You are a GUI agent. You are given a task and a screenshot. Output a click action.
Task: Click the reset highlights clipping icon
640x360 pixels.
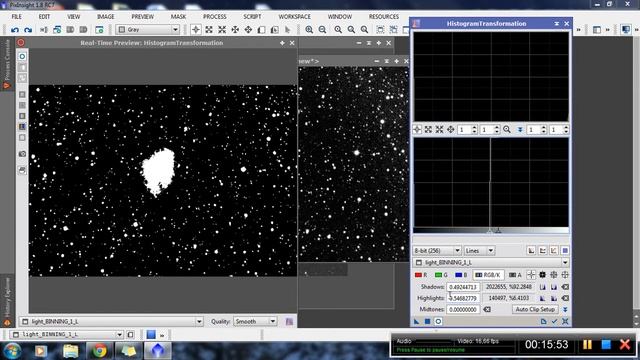[x=565, y=298]
